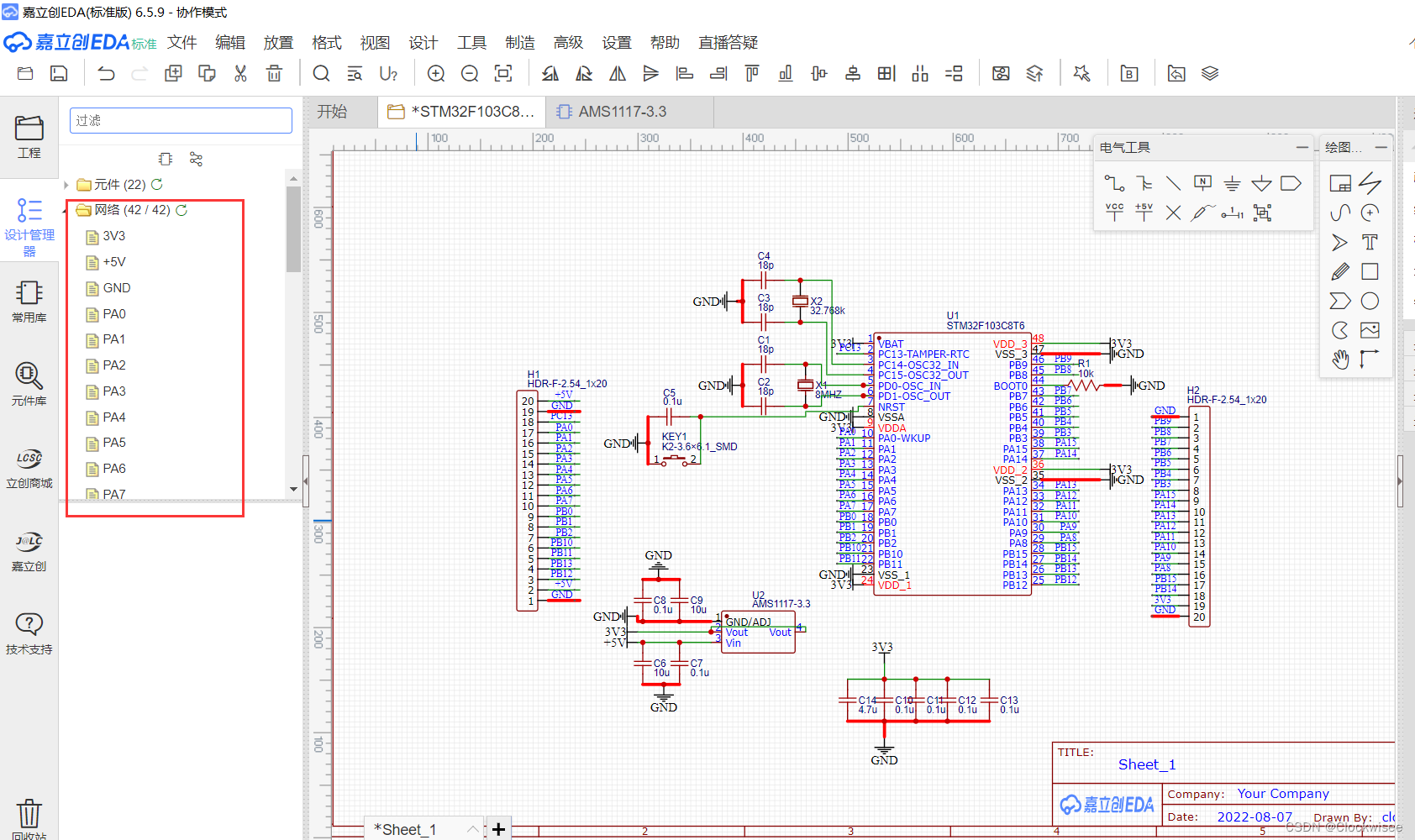
Task: Minimize the 电气工具 floating panel
Action: [1302, 147]
